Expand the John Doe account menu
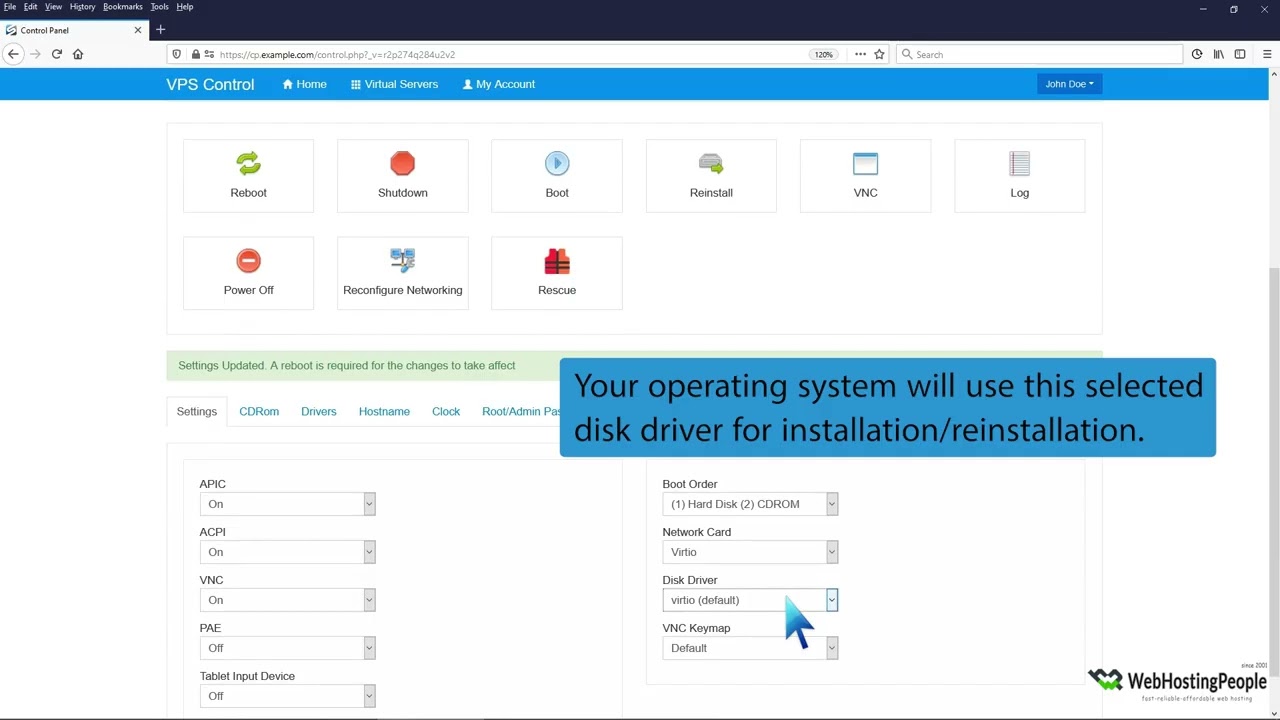This screenshot has height=720, width=1280. coord(1069,84)
